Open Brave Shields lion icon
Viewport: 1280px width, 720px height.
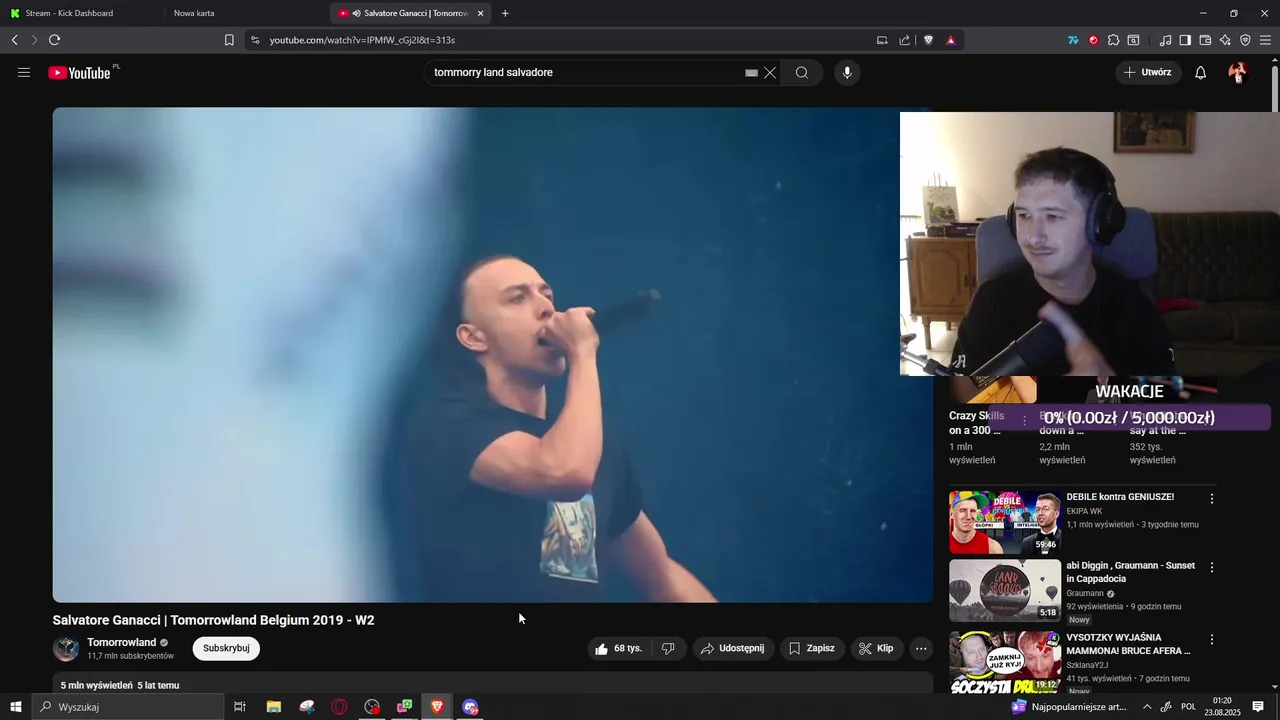pos(929,40)
